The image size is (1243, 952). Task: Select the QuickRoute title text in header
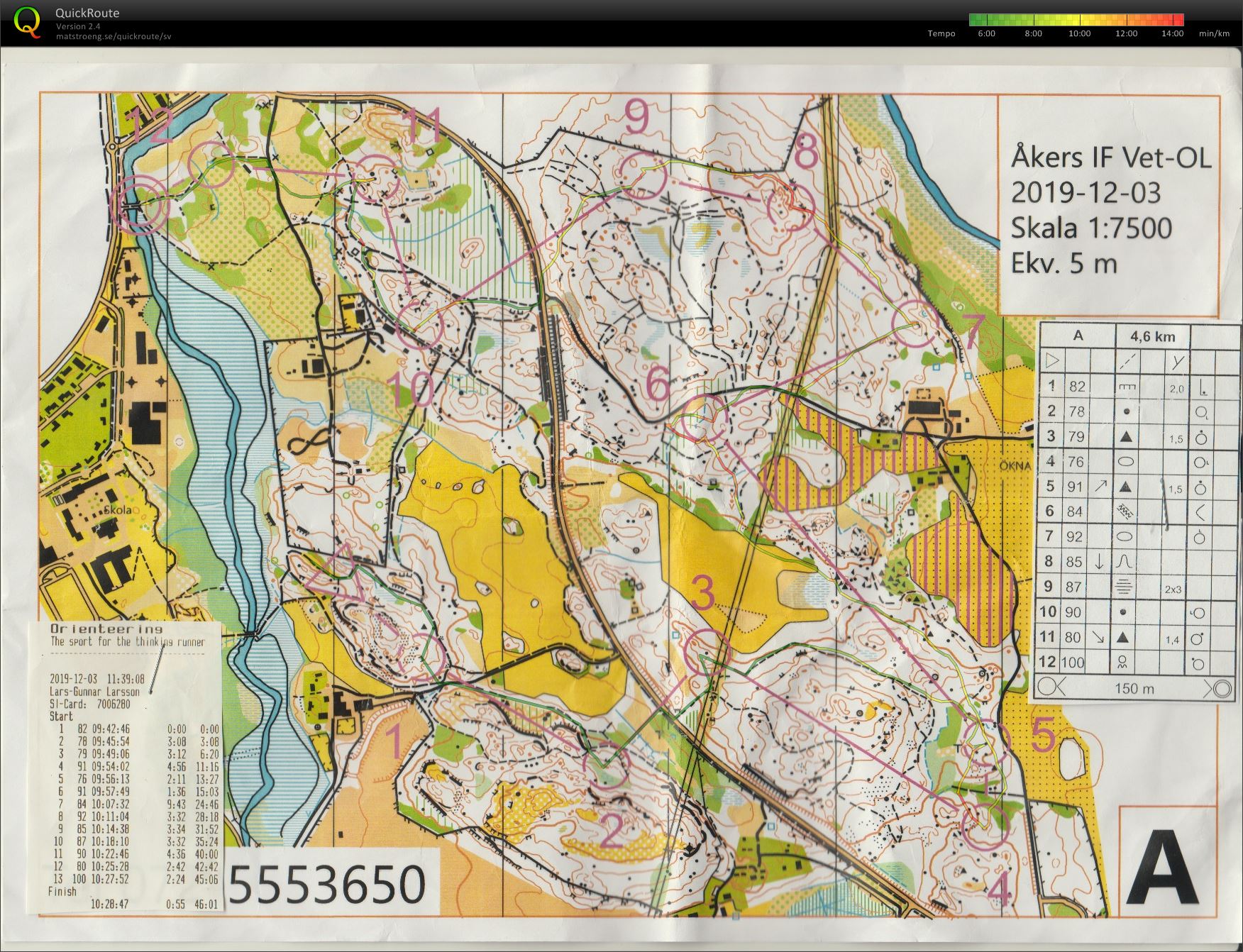[87, 13]
